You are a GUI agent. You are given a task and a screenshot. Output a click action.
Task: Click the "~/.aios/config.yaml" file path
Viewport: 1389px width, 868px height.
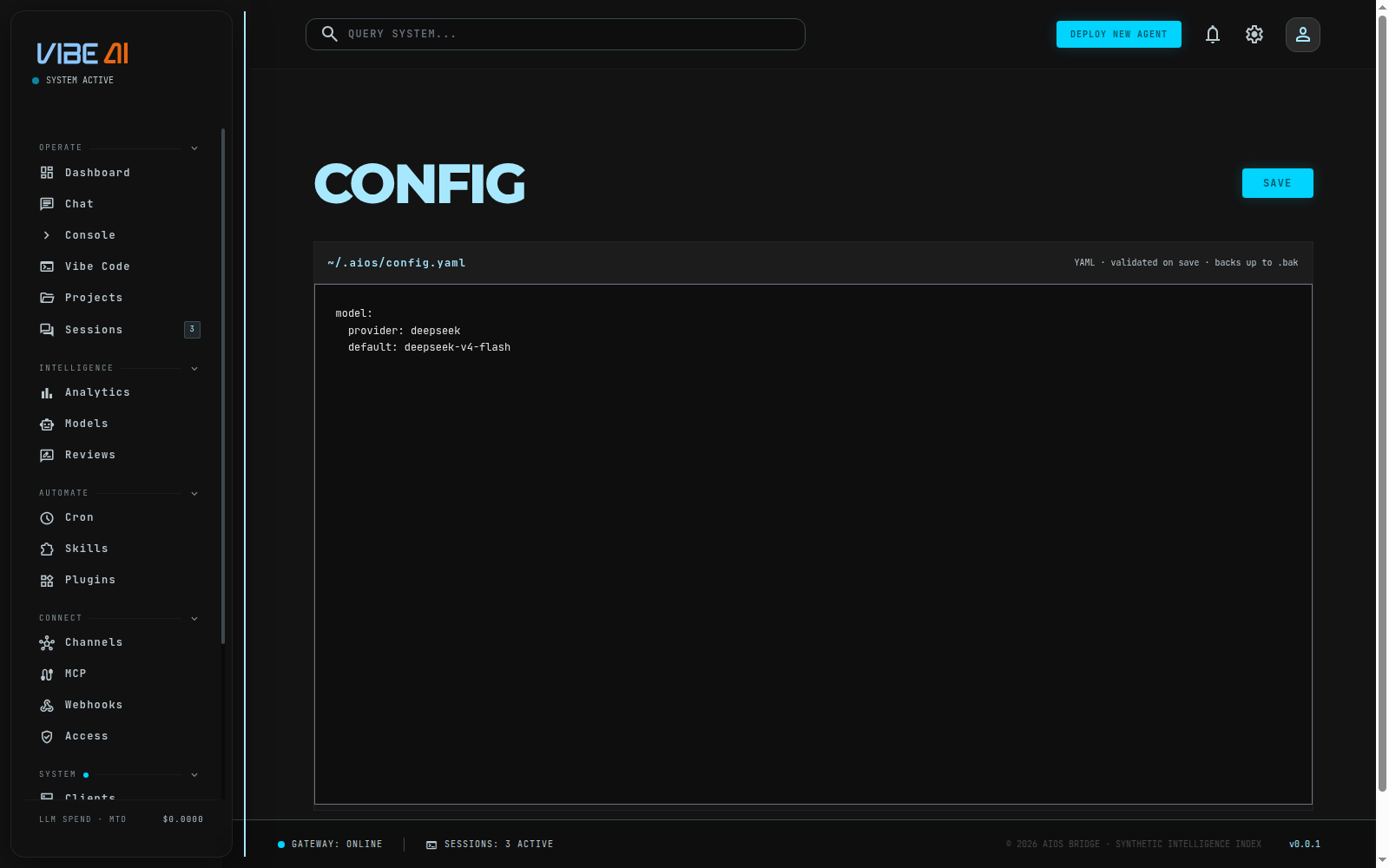(x=397, y=263)
